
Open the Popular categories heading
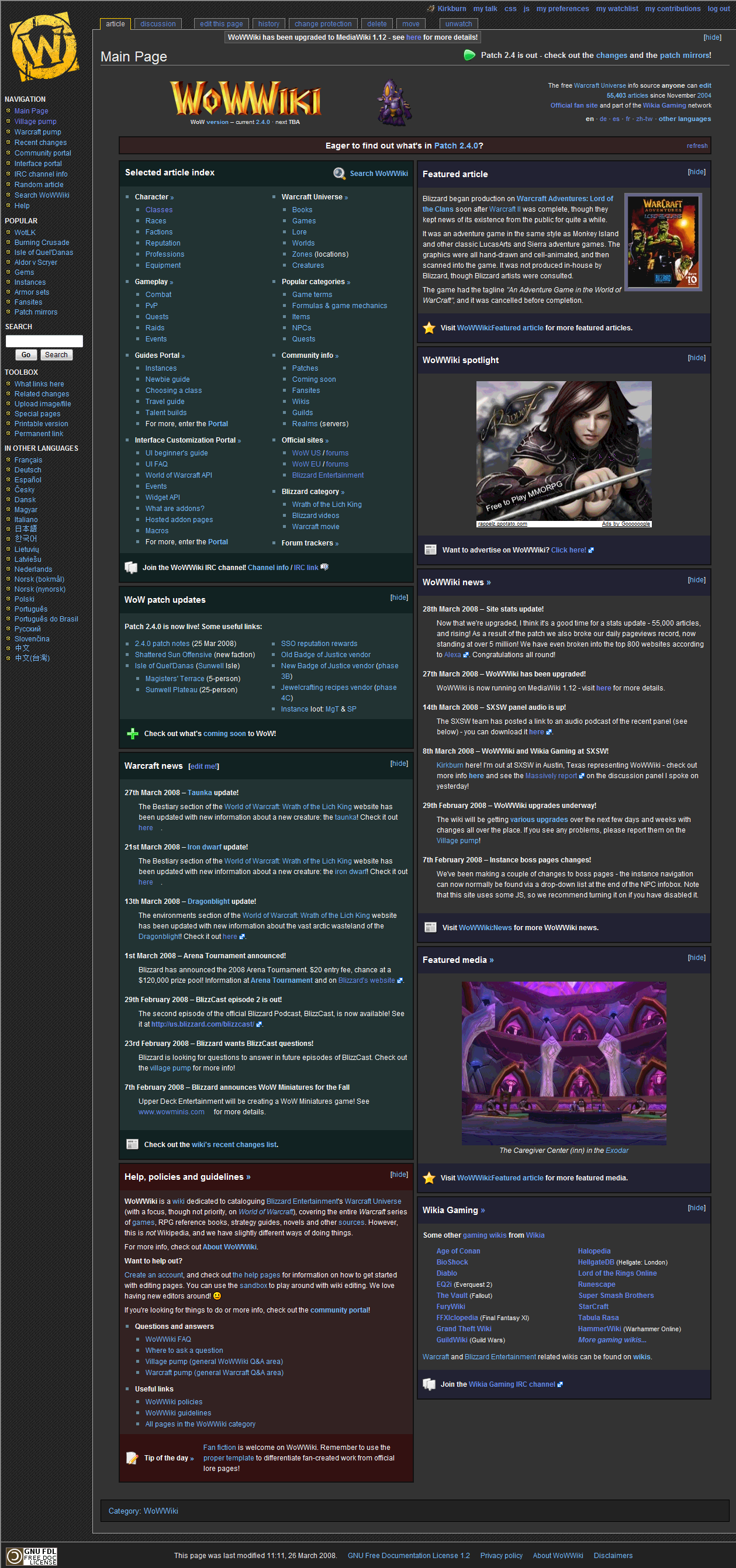(316, 282)
